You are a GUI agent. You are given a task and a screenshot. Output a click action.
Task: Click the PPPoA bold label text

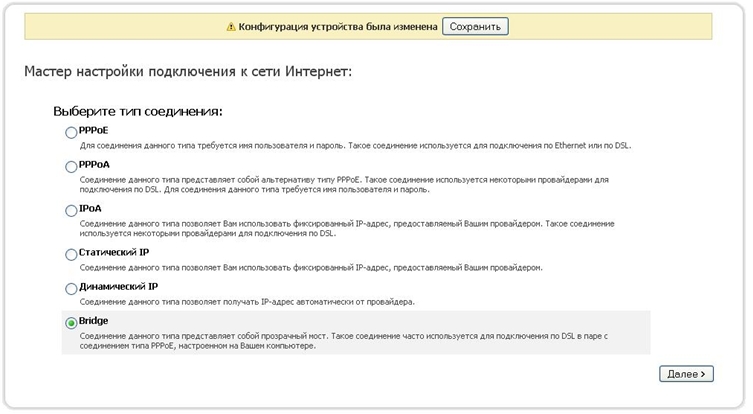[x=94, y=165]
